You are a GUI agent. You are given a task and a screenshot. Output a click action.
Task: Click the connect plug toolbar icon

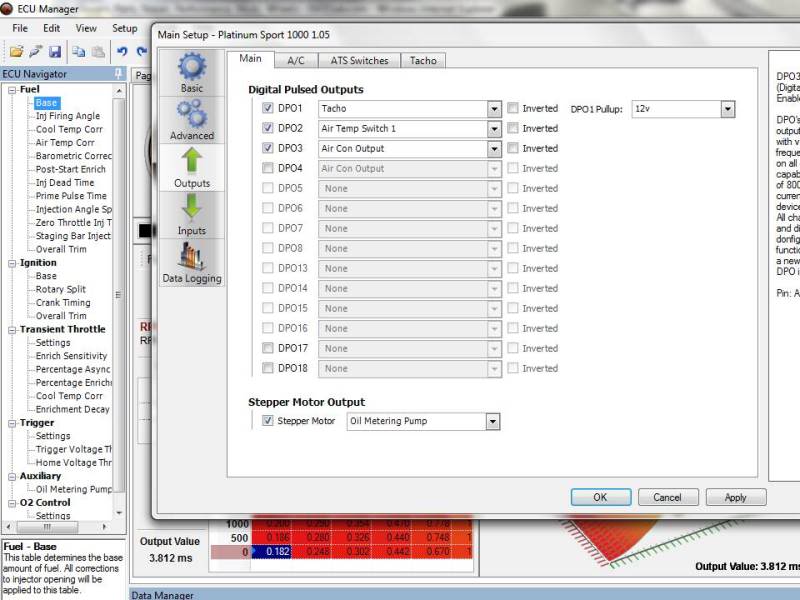36,52
